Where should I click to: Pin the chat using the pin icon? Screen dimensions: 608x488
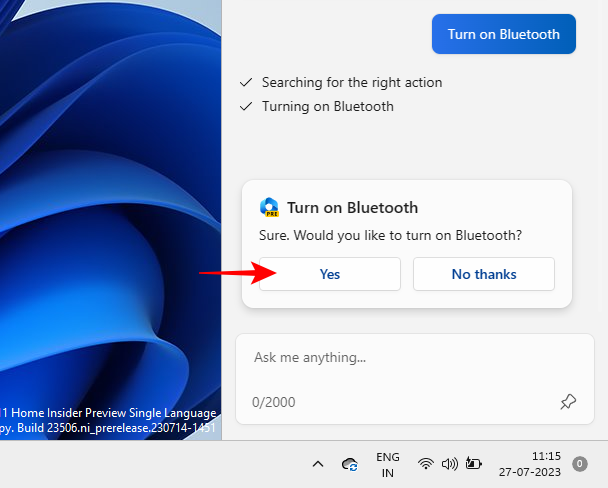click(x=568, y=402)
